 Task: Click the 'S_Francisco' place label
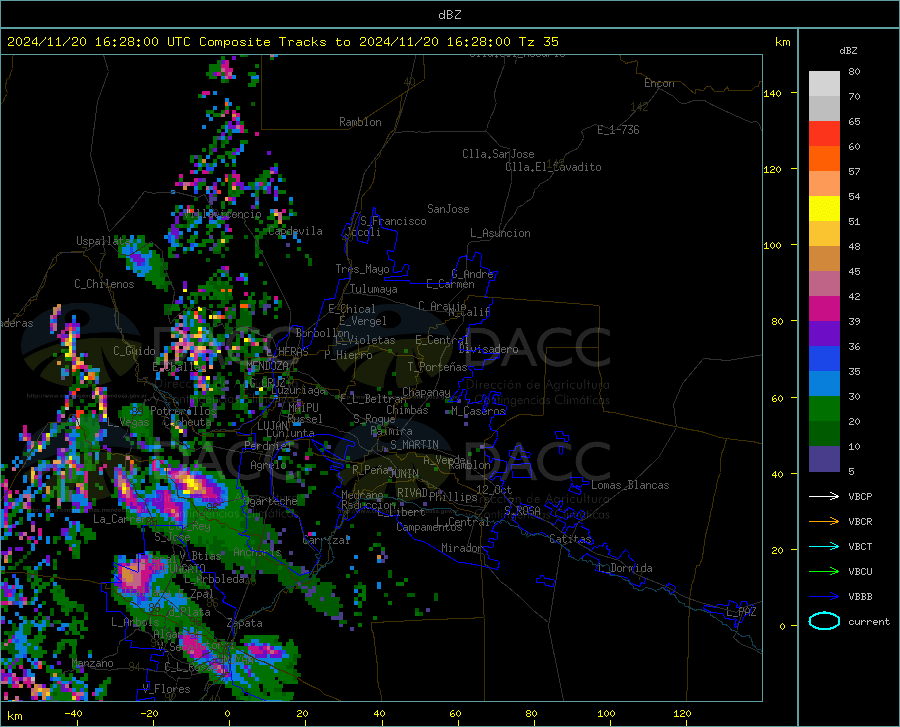393,221
